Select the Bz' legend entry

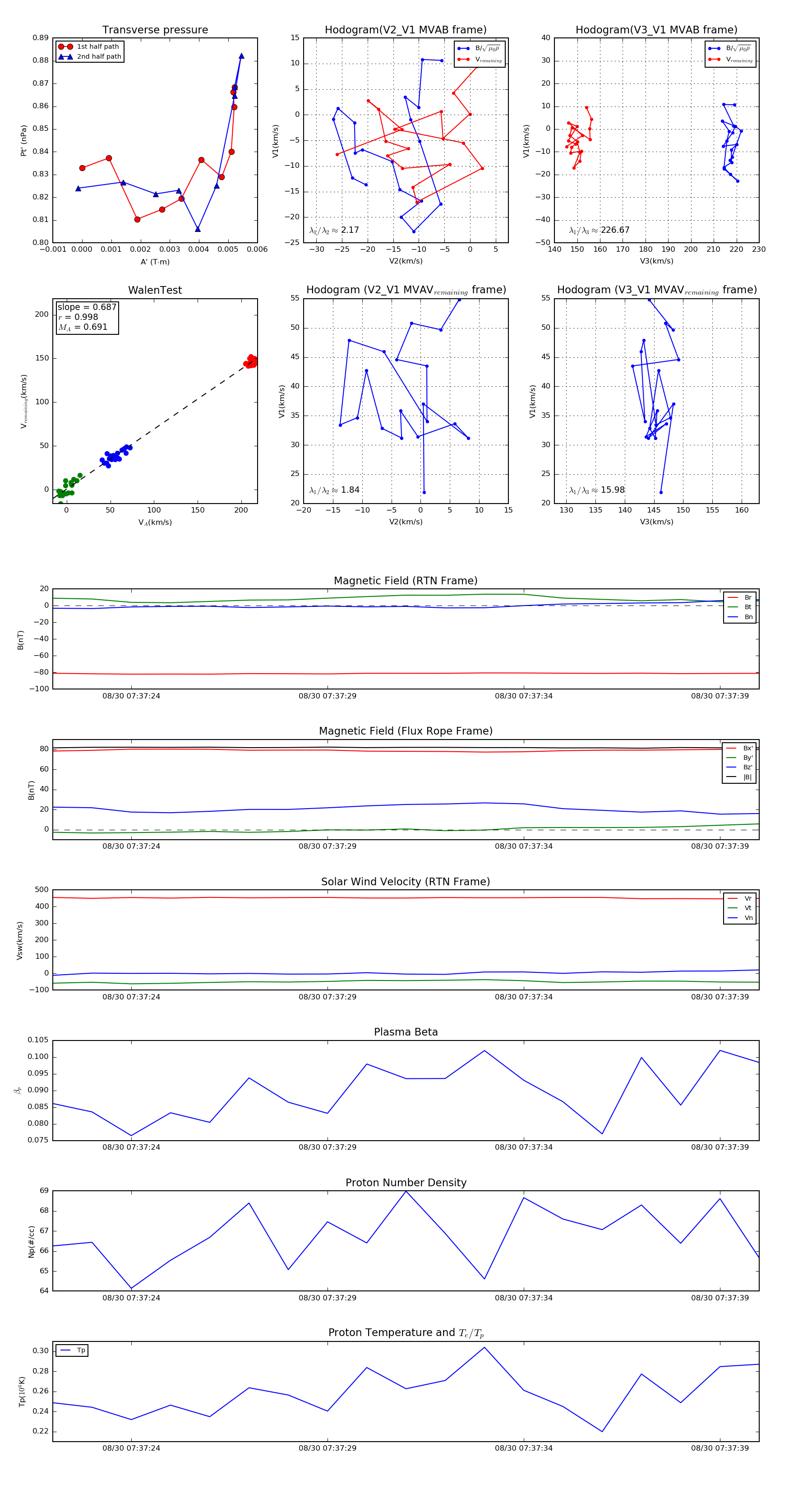(739, 768)
